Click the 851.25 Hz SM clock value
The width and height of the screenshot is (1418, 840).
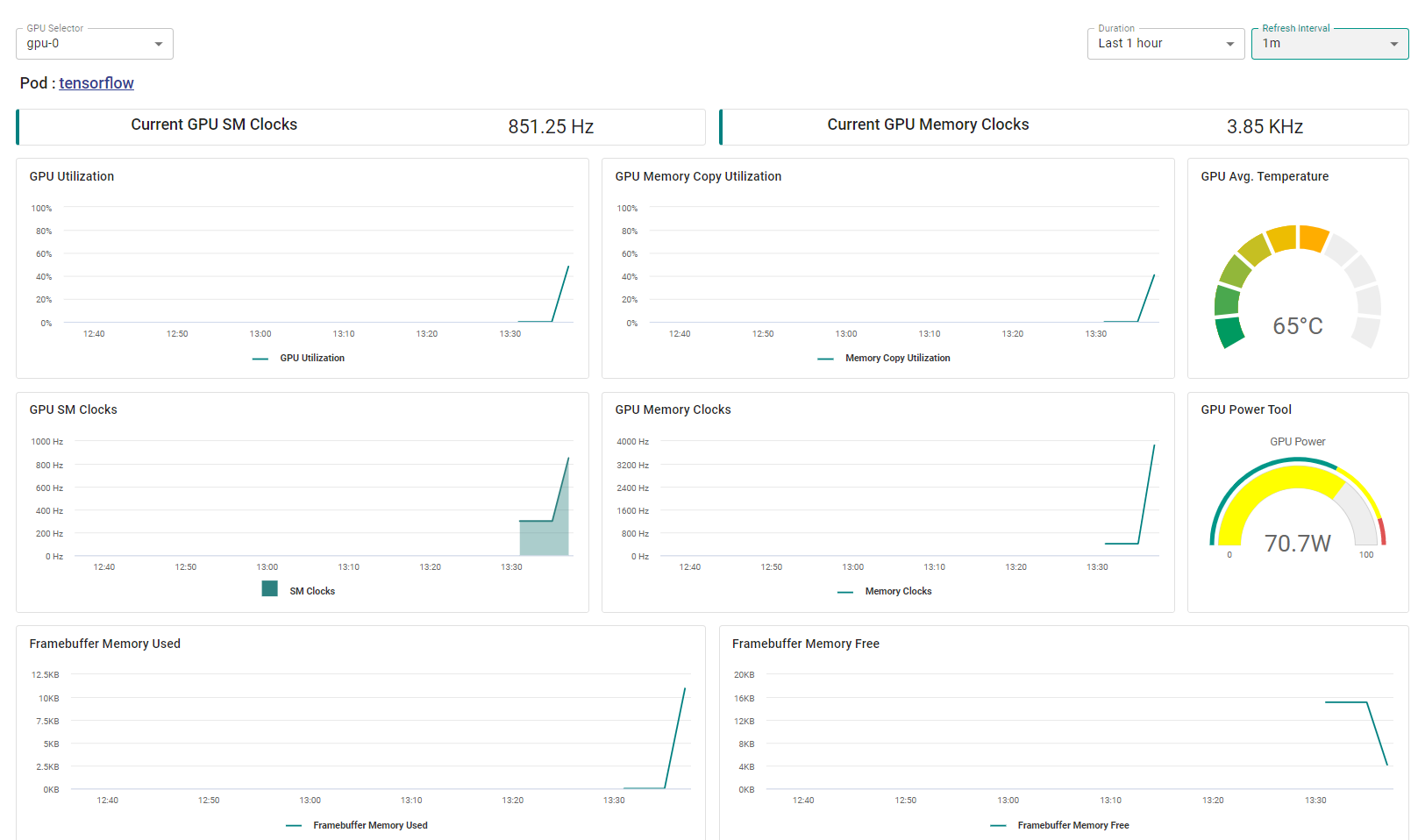click(551, 127)
